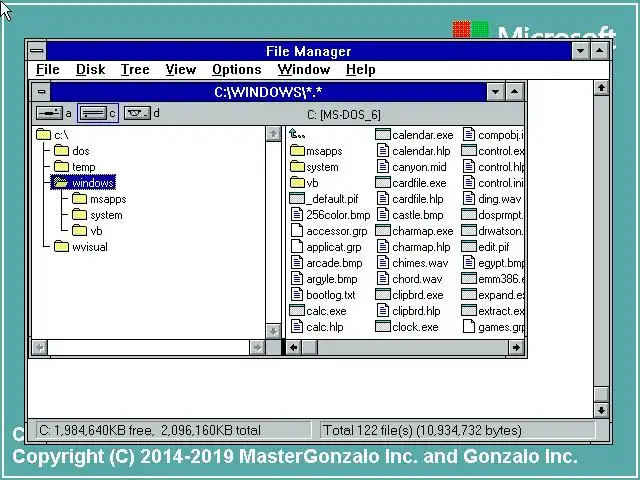Select the clock.exe file
640x480 pixels.
407,327
